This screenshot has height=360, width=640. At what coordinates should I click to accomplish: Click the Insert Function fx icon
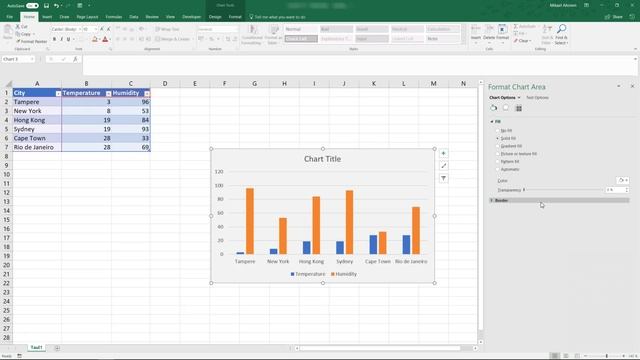click(x=75, y=59)
